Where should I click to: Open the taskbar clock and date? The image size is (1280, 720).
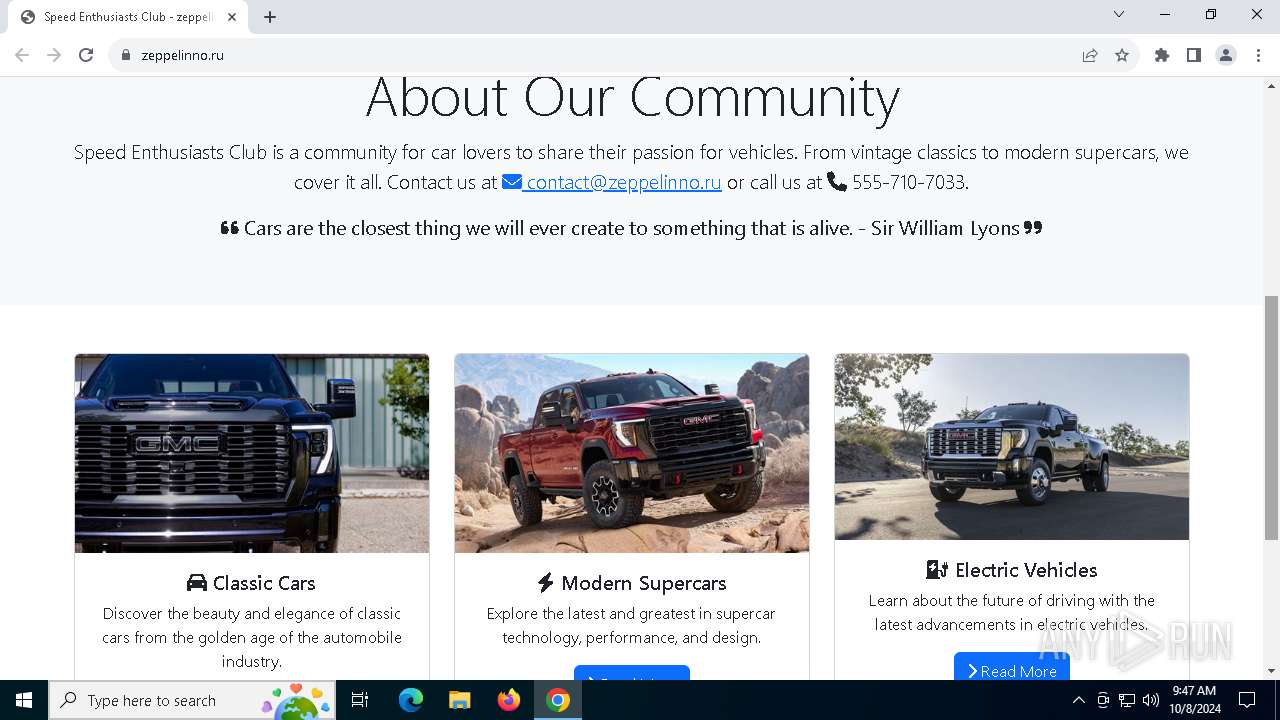tap(1194, 700)
